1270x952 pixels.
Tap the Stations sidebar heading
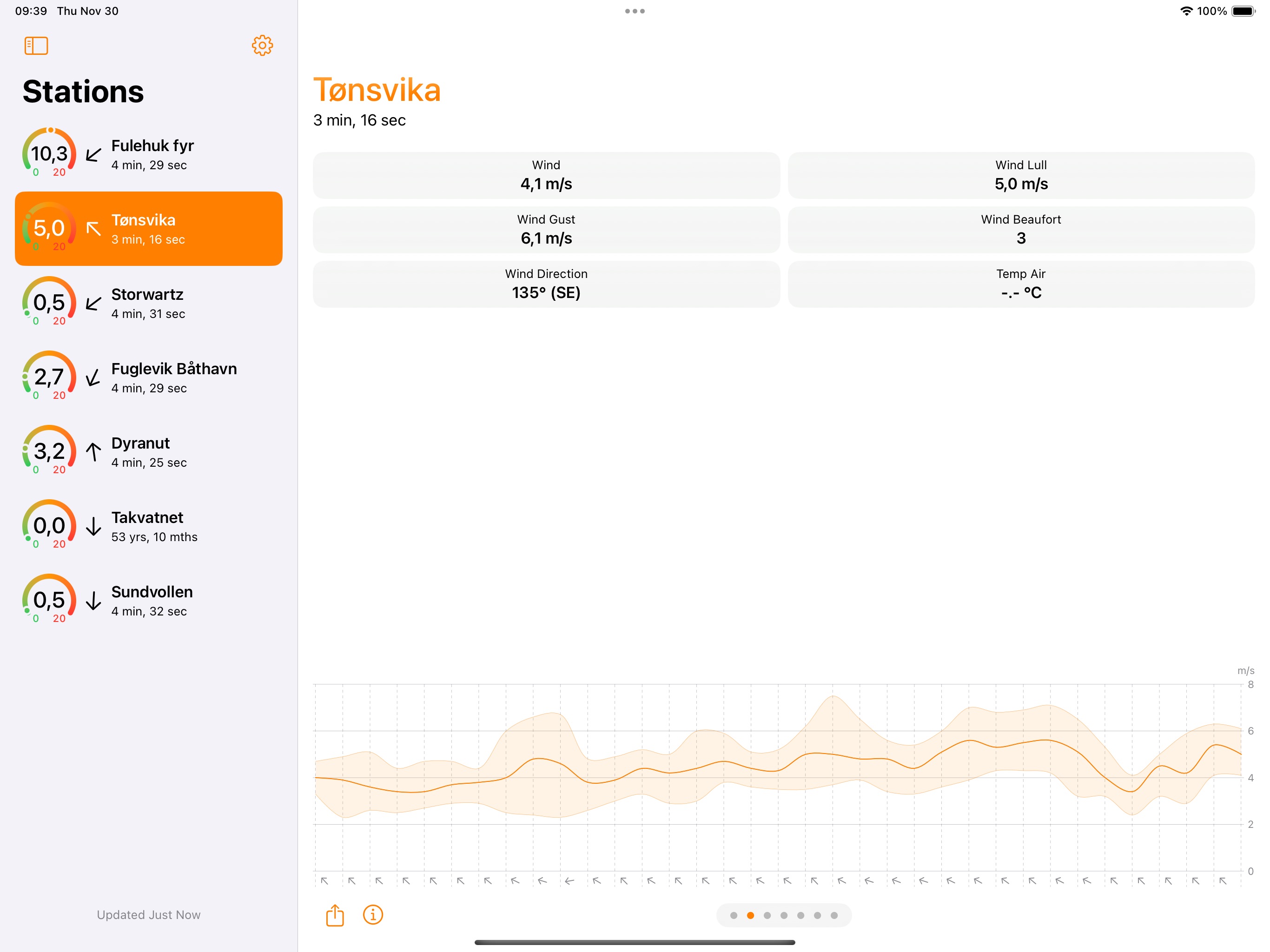pyautogui.click(x=83, y=92)
